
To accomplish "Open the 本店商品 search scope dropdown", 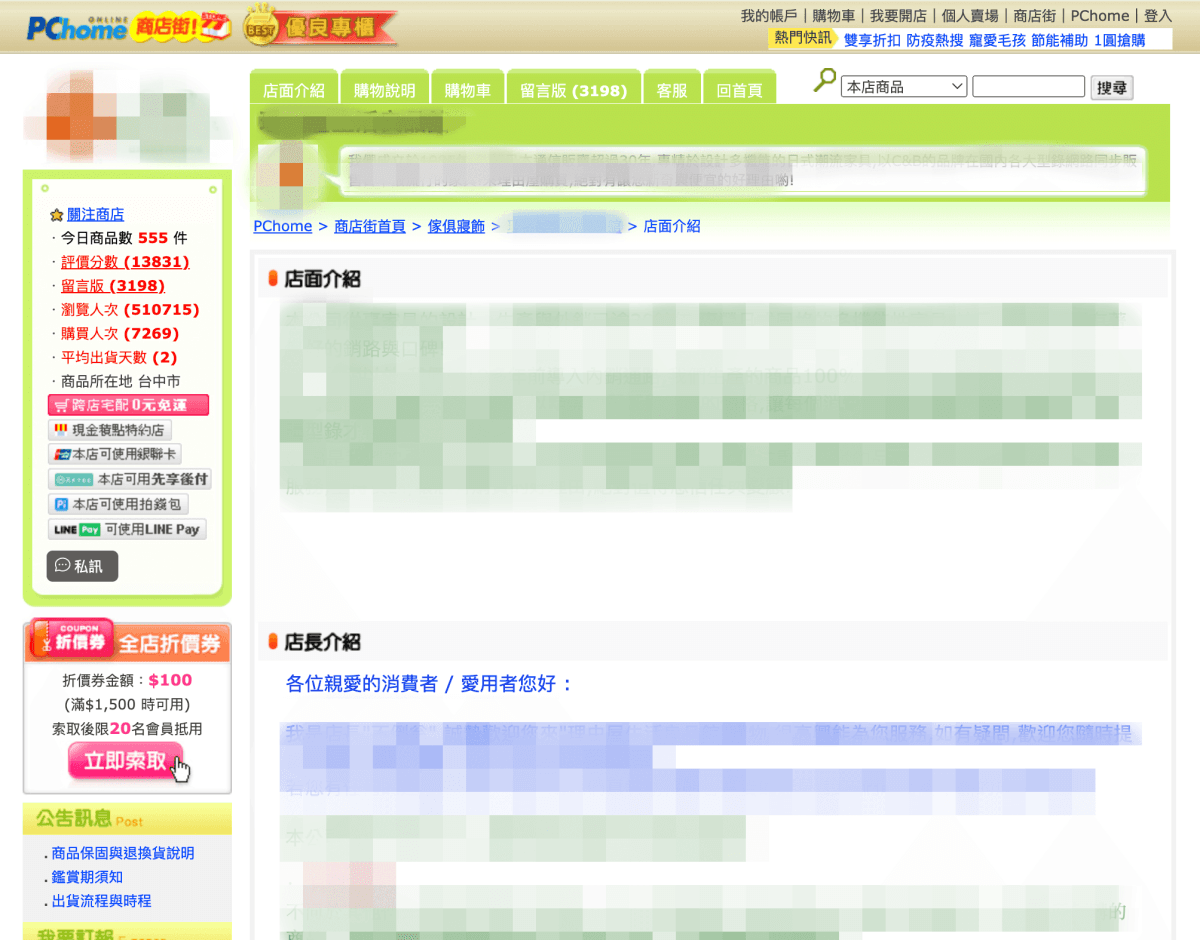I will click(903, 87).
